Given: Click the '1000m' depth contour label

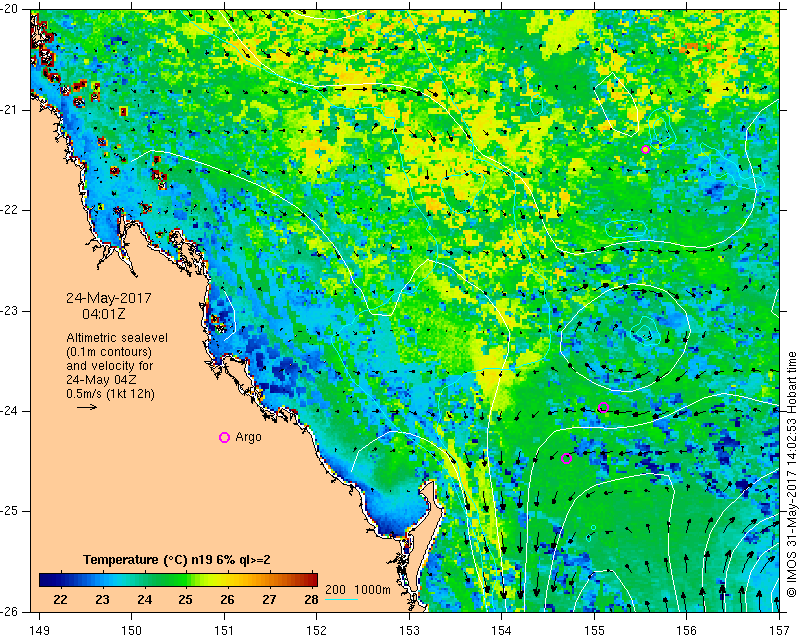Looking at the screenshot, I should tap(372, 589).
